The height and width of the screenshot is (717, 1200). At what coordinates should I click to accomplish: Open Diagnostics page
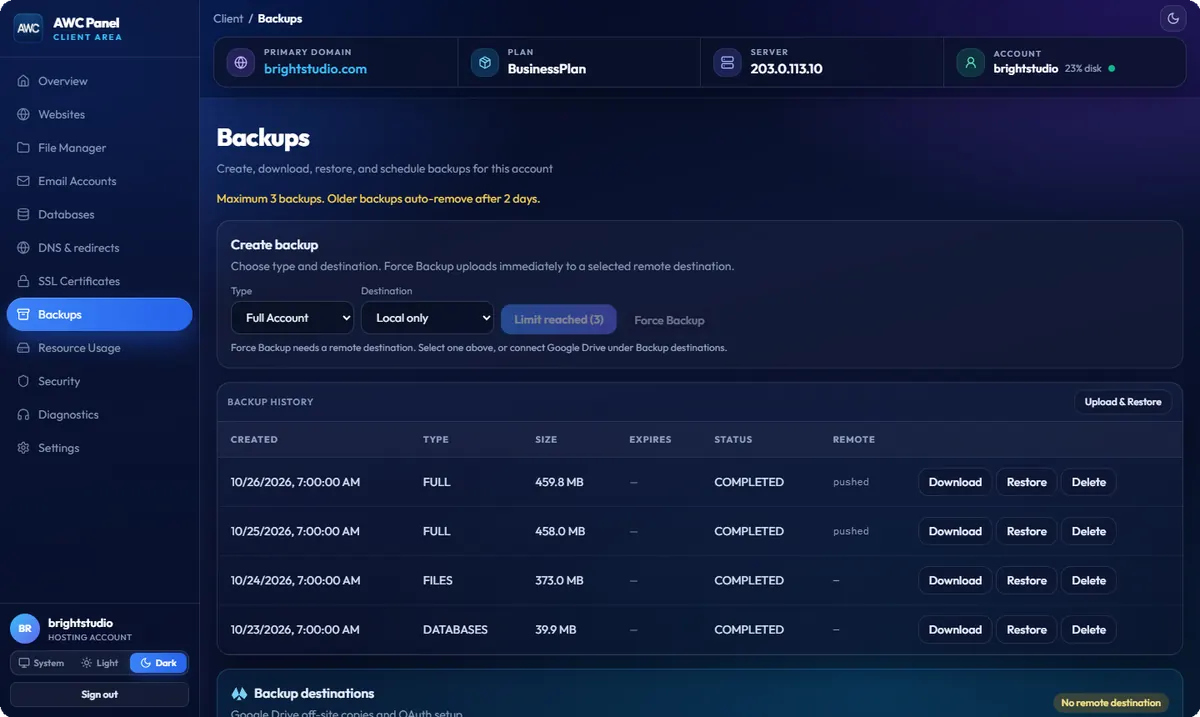pyautogui.click(x=99, y=414)
